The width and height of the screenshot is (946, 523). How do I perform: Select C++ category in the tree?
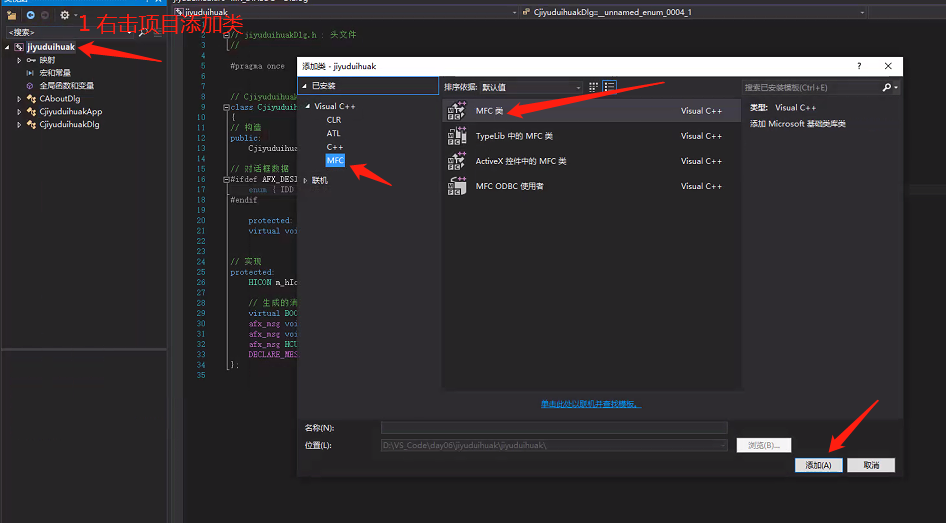point(335,147)
